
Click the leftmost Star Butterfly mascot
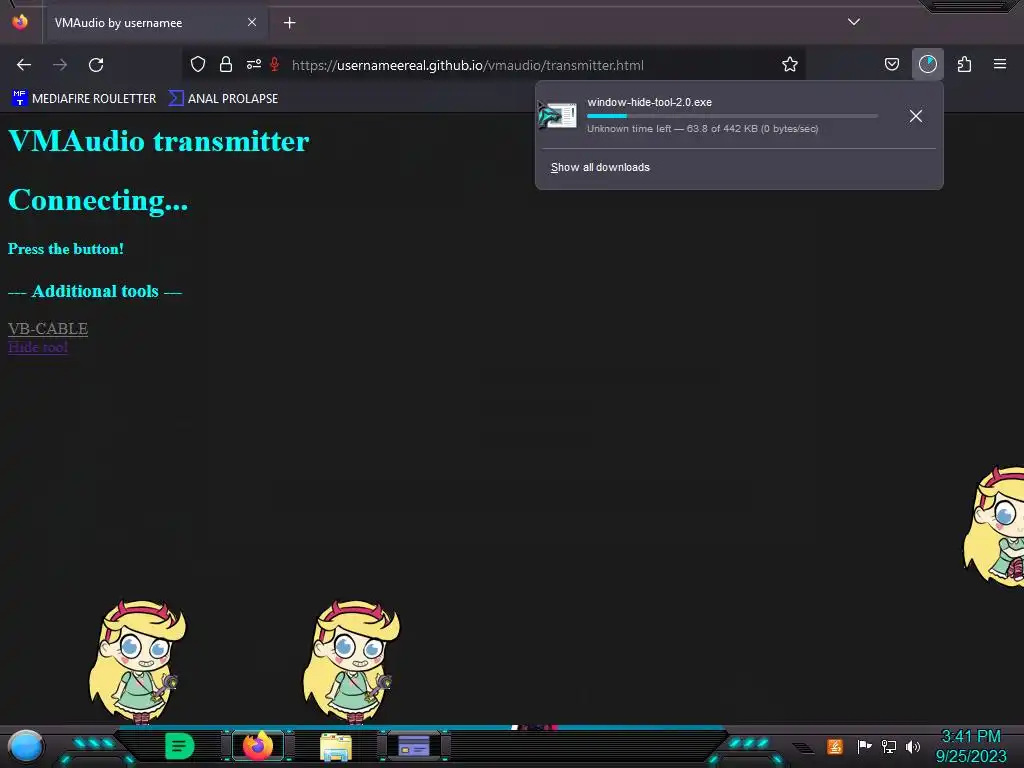click(137, 662)
